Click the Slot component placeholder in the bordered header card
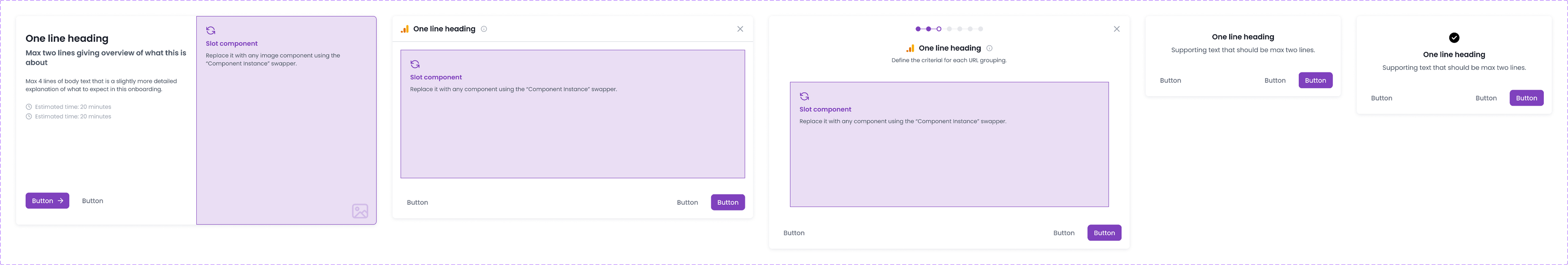 tap(572, 114)
